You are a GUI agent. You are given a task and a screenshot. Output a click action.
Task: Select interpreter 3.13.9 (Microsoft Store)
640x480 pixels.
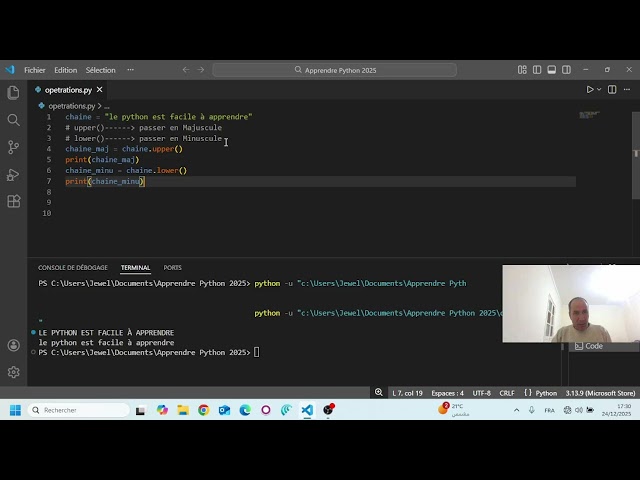[600, 393]
